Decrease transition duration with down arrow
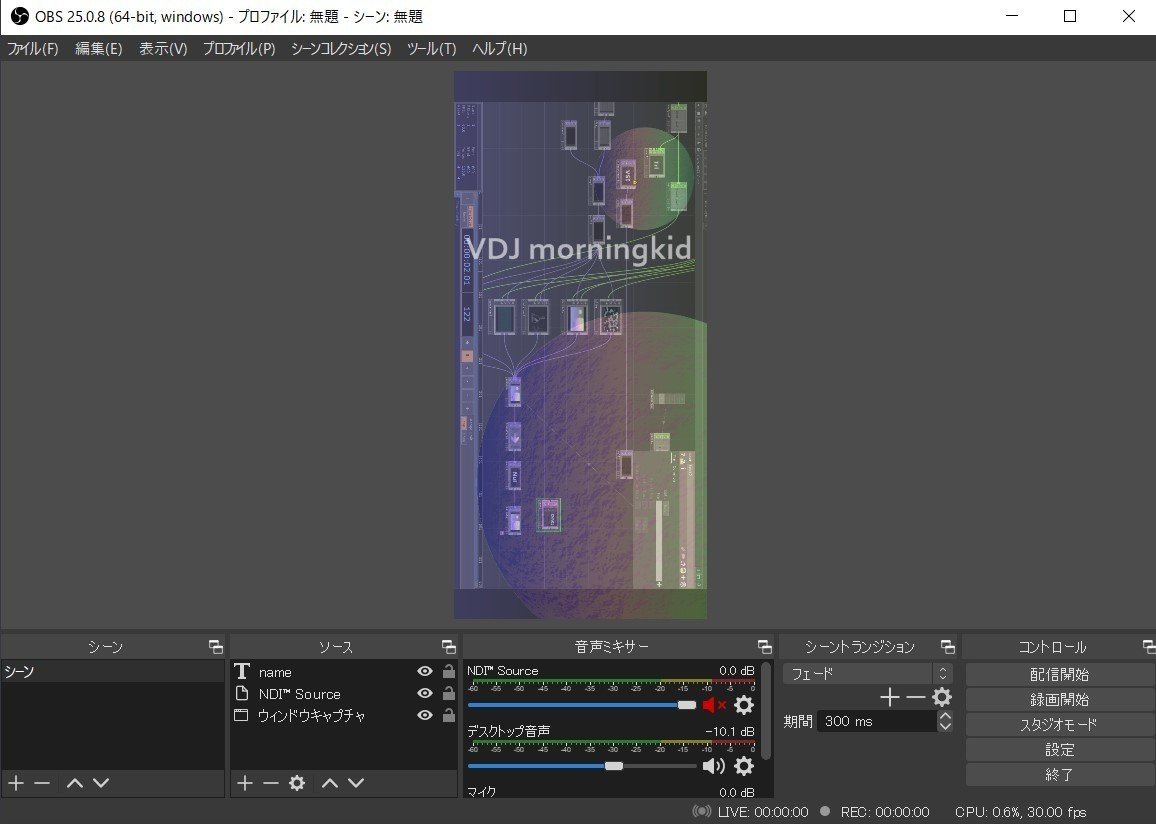 pyautogui.click(x=944, y=727)
